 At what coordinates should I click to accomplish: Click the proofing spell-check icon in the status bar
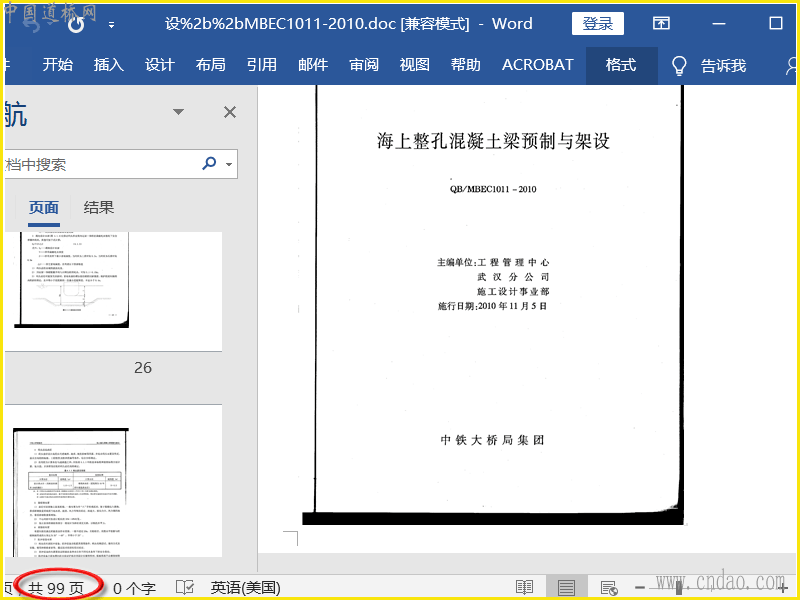(x=185, y=587)
